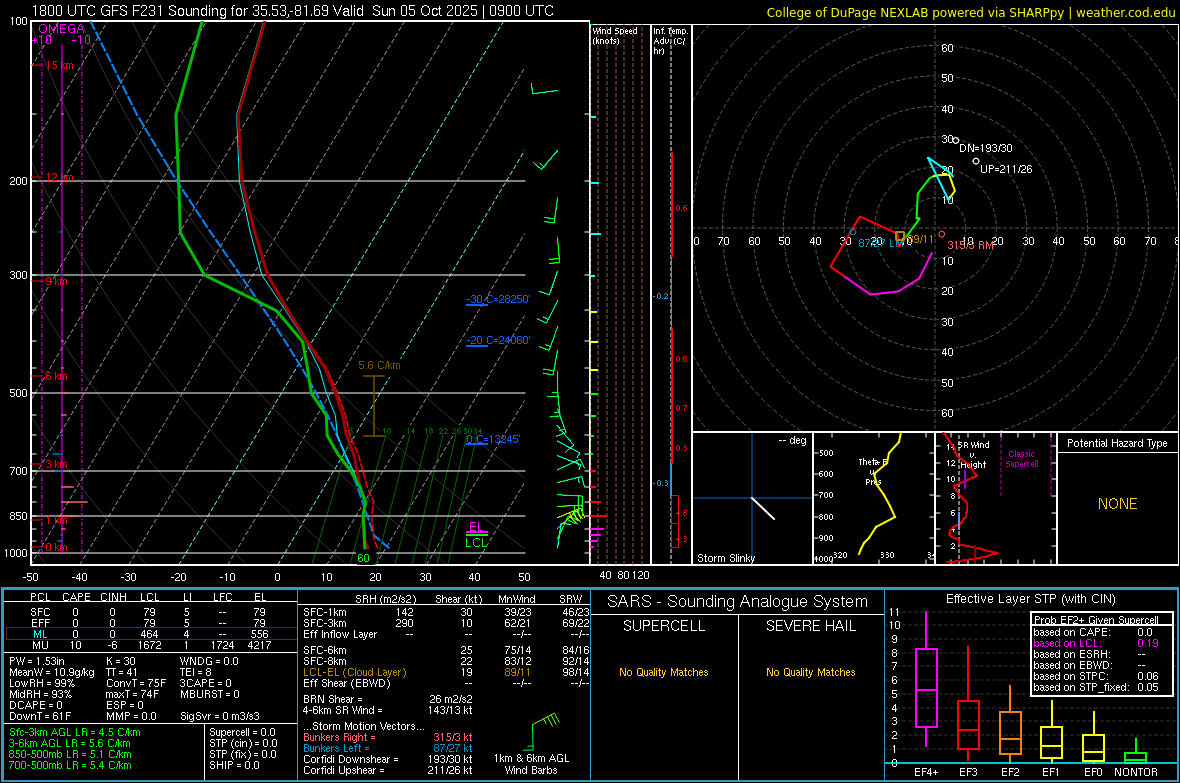Click the white Storm Slinky line
This screenshot has height=783, width=1180.
click(x=763, y=508)
